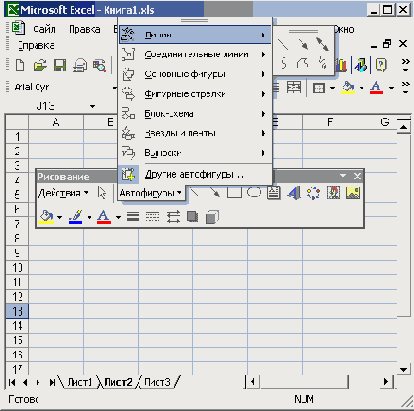
Task: Open the 3-D style icon
Action: point(212,217)
